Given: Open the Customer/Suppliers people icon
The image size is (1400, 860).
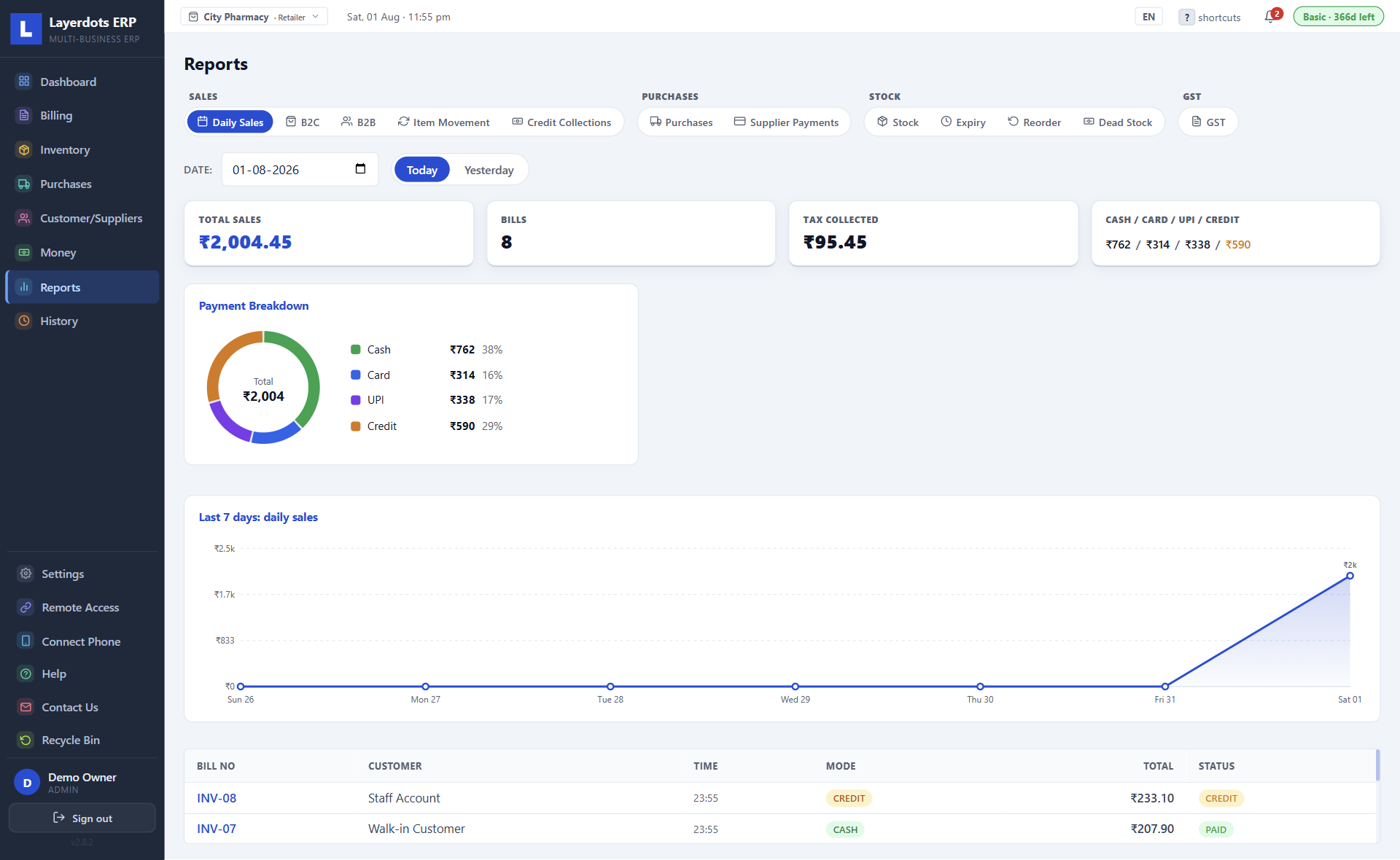Looking at the screenshot, I should (24, 218).
